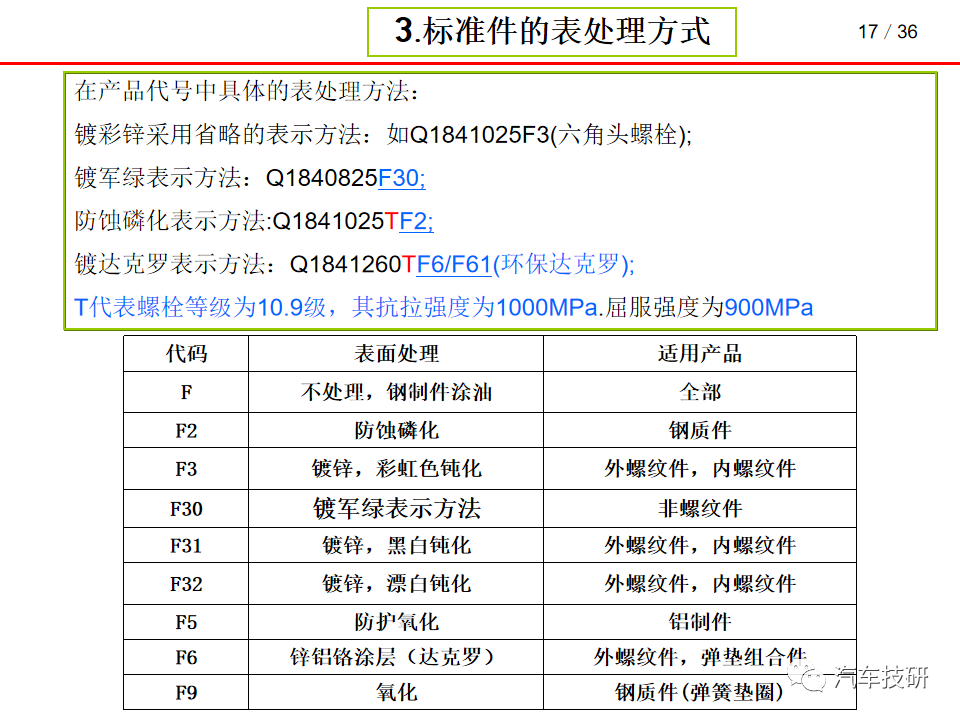The height and width of the screenshot is (720, 960).
Task: Select the cell 钢质件 in F2 row
Action: [x=700, y=430]
